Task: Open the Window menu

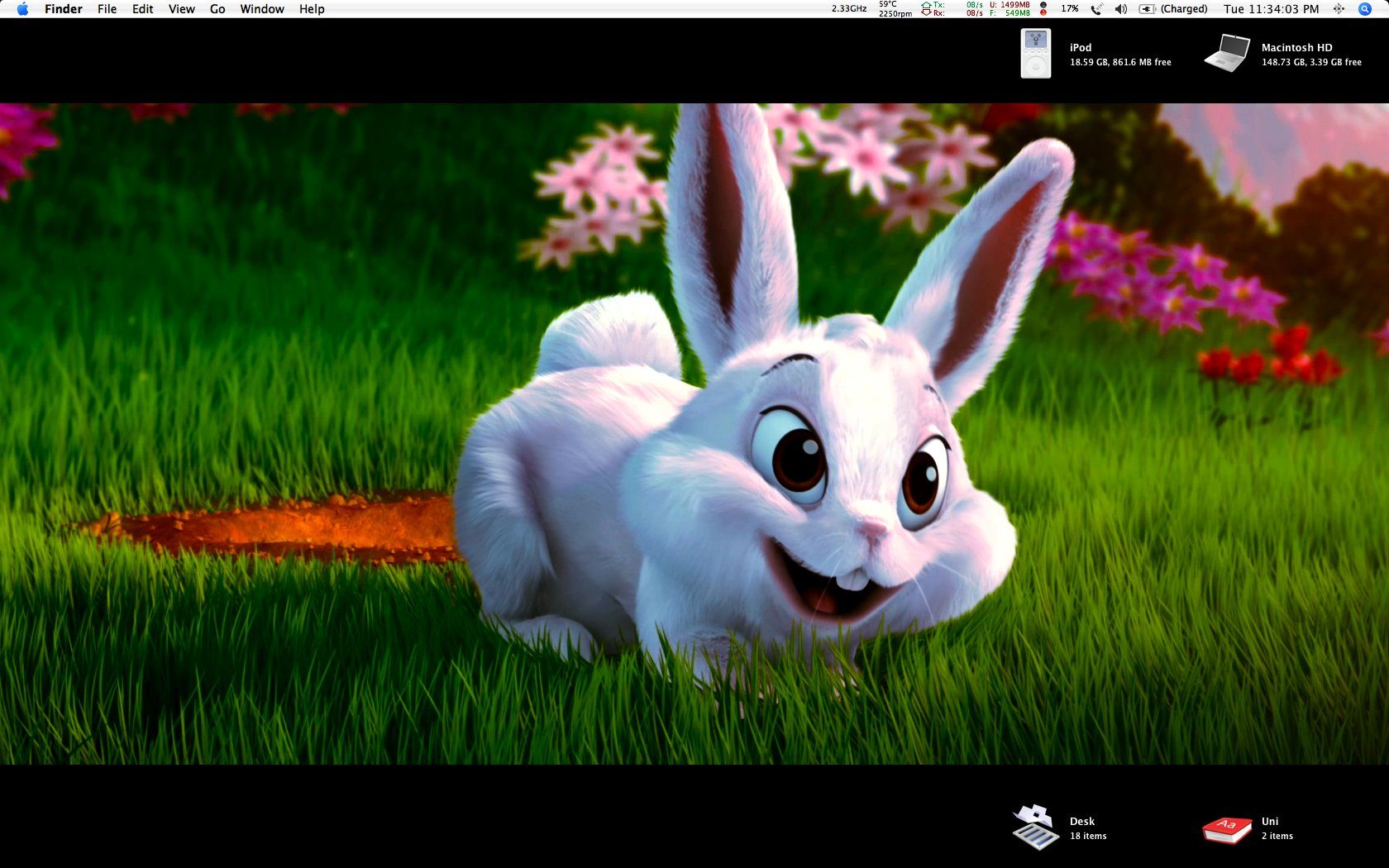Action: [x=262, y=9]
